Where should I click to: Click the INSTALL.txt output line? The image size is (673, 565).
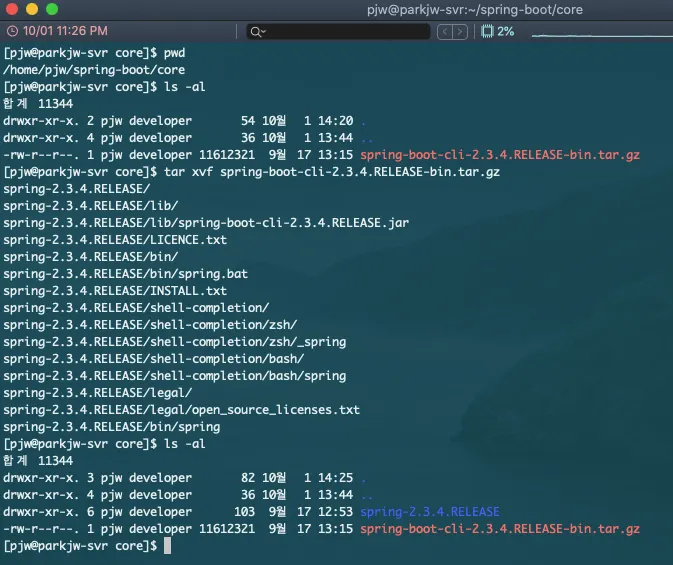pyautogui.click(x=115, y=291)
